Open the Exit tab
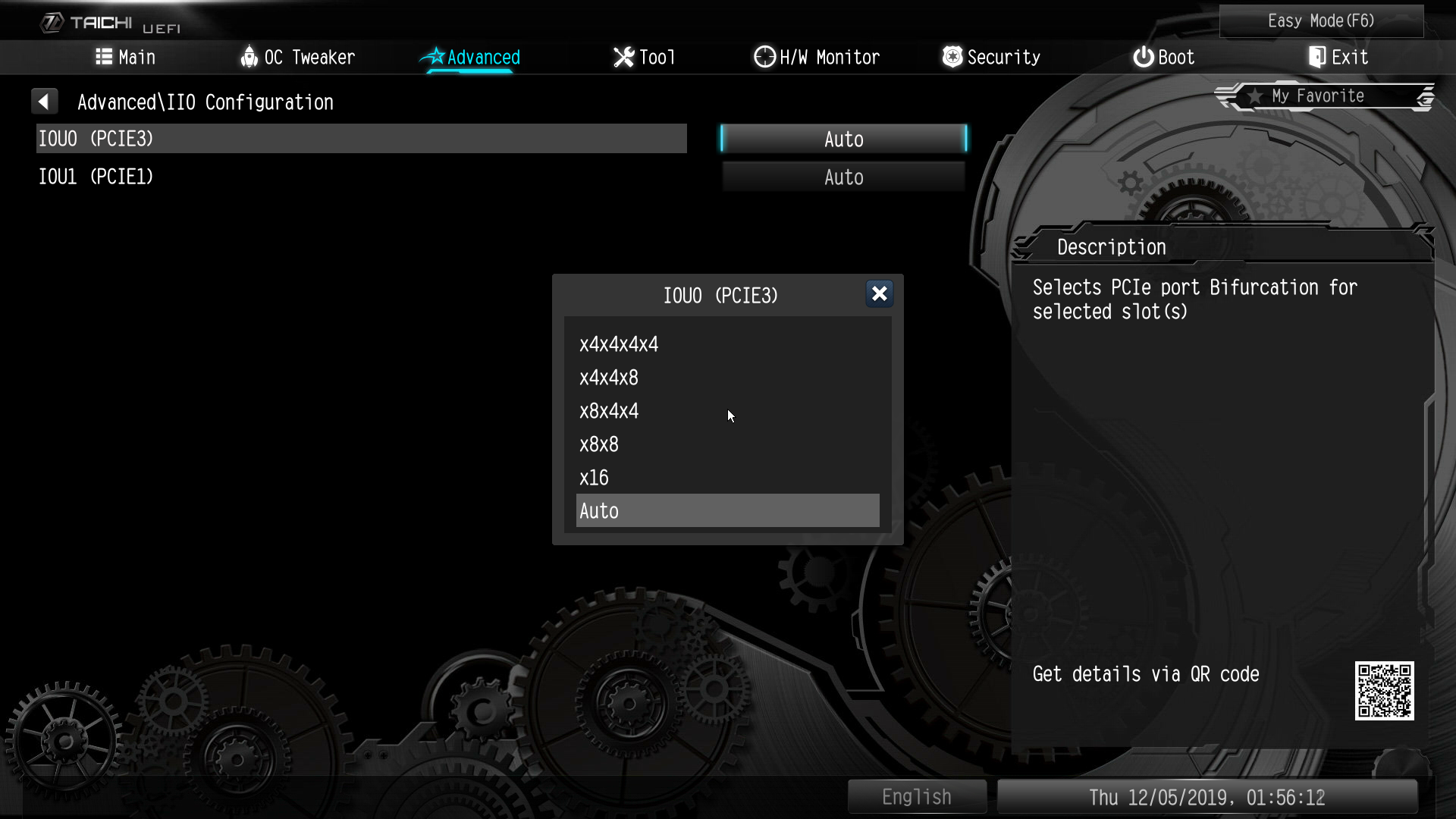Screen dimensions: 1456x819 [x=1338, y=57]
